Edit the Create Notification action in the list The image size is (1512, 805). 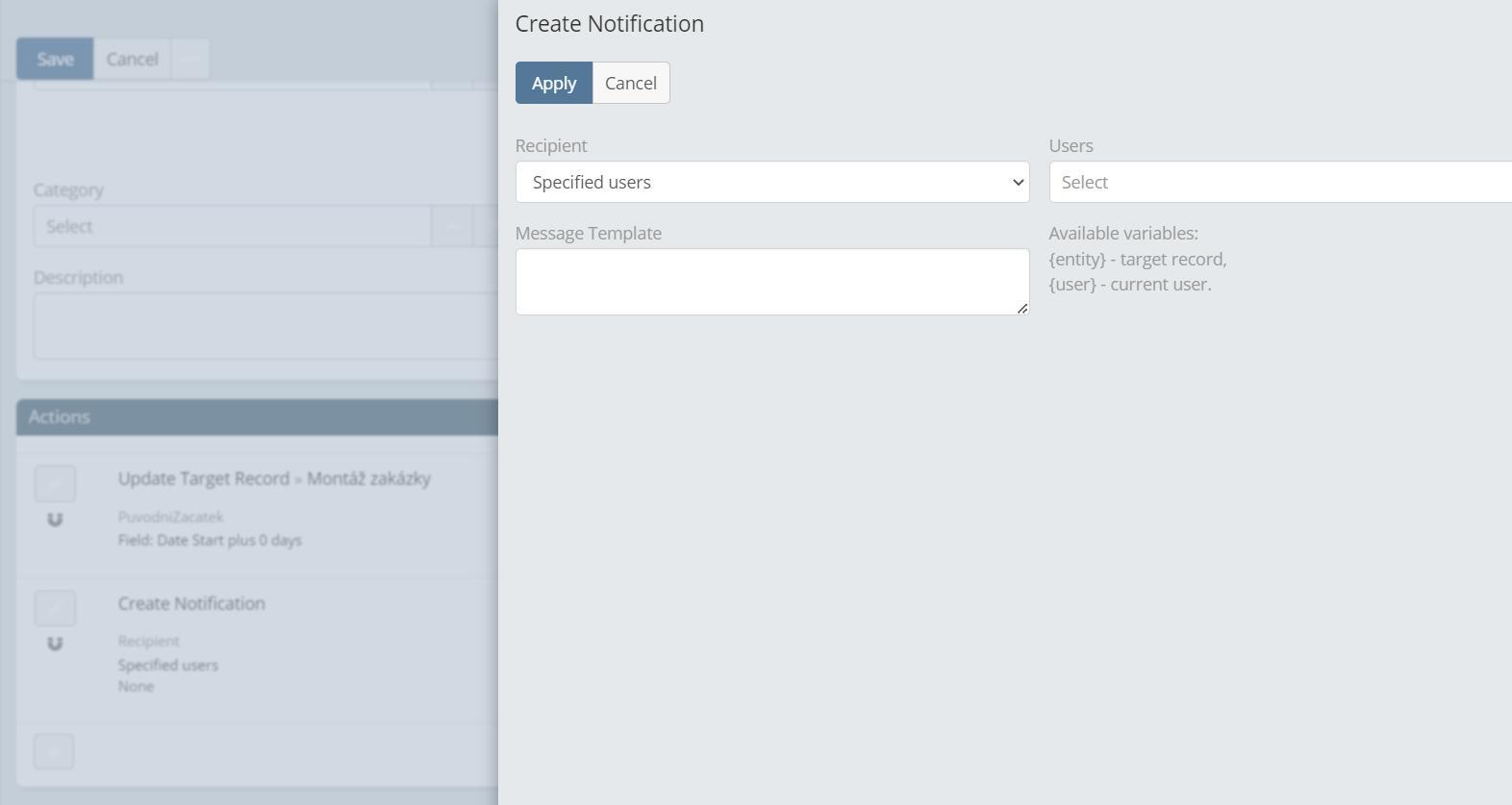[55, 609]
